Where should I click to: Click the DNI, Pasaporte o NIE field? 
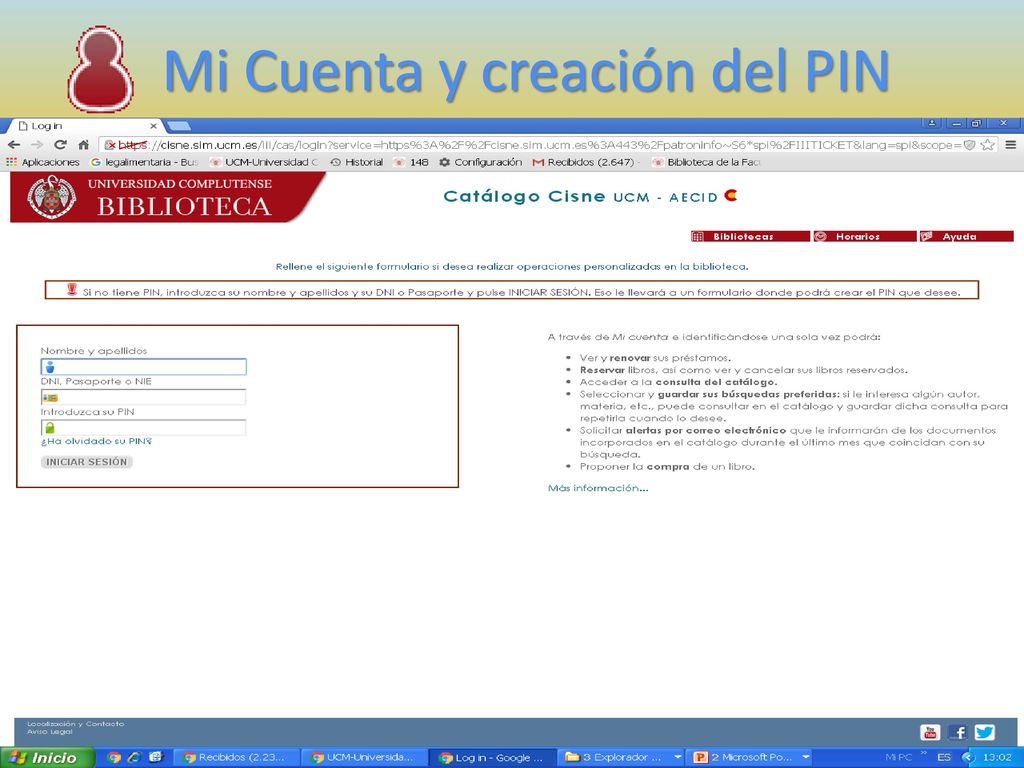point(144,397)
